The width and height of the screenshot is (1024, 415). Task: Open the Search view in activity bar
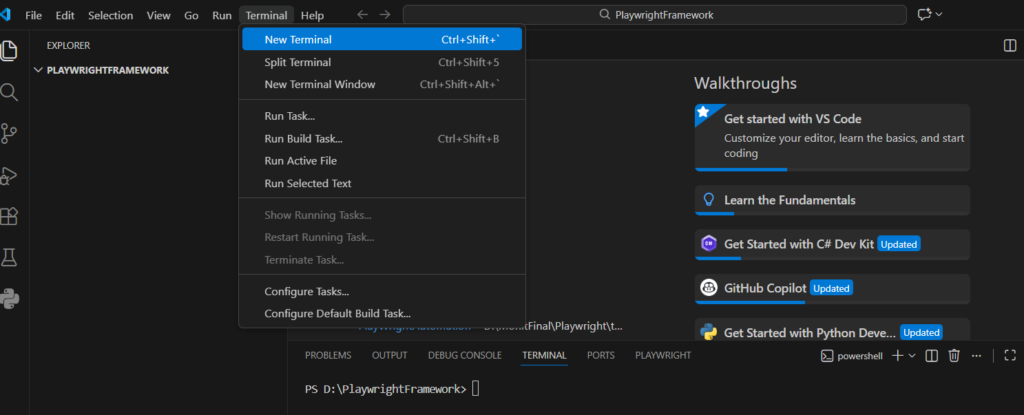(10, 92)
